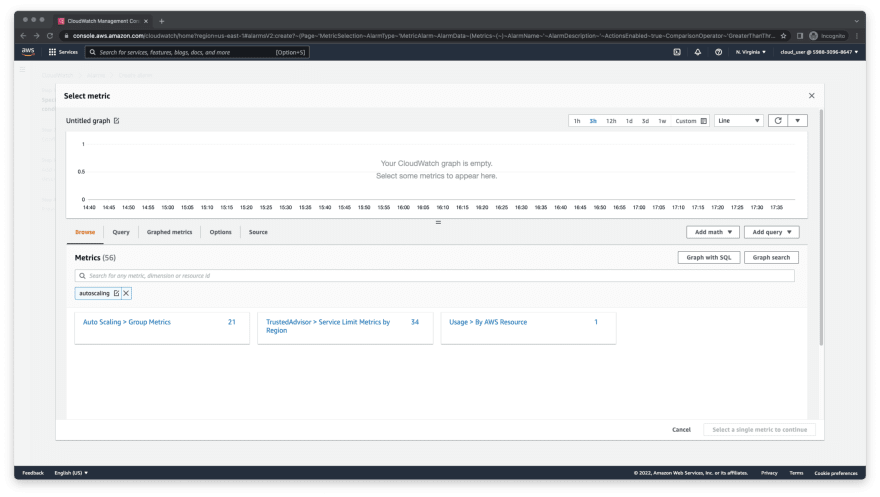Image resolution: width=880 pixels, height=497 pixels.
Task: Switch to the Graphed metrics tab
Action: pos(169,232)
